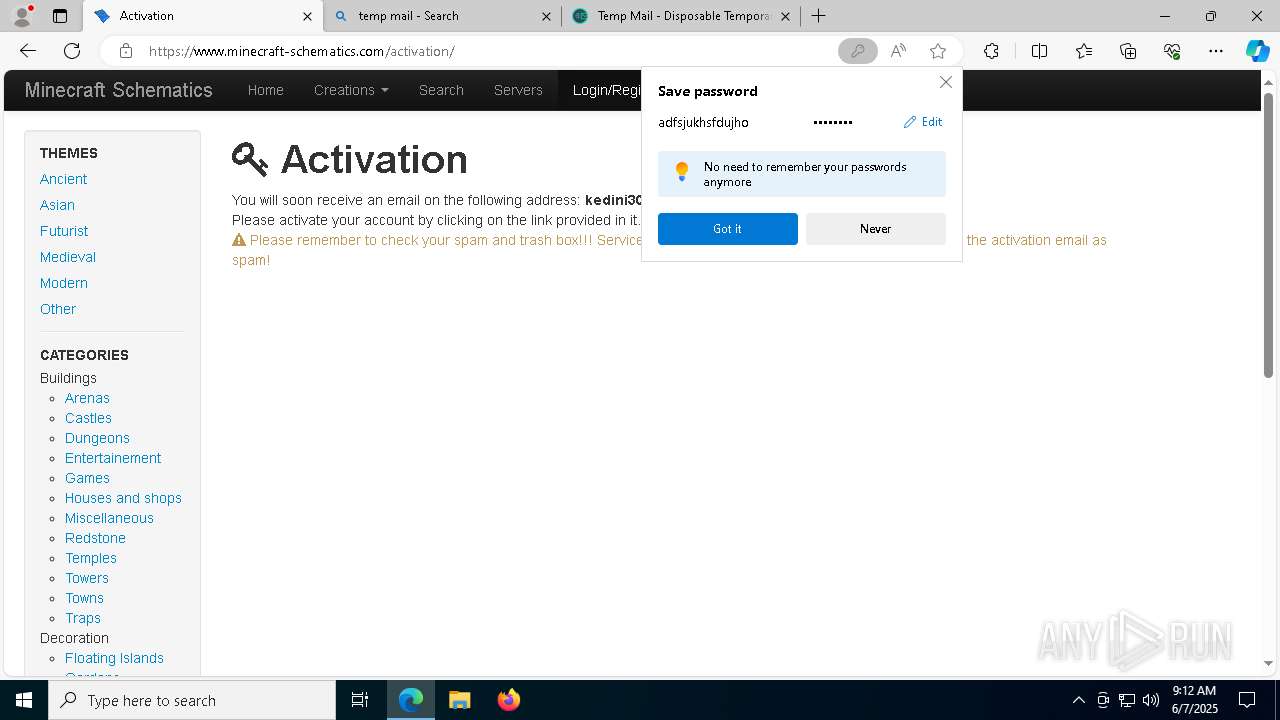Image resolution: width=1280 pixels, height=720 pixels.
Task: Open the Split screen icon
Action: pos(1039,51)
